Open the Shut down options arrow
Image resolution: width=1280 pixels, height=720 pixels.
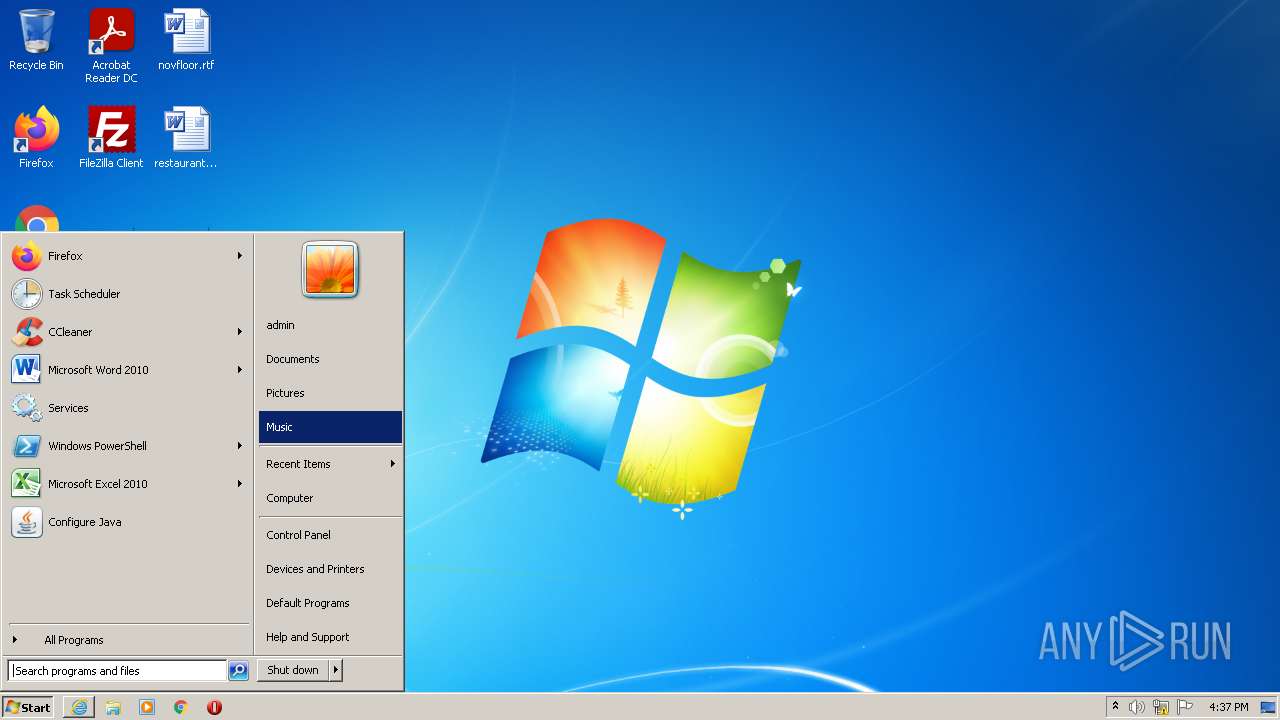336,671
